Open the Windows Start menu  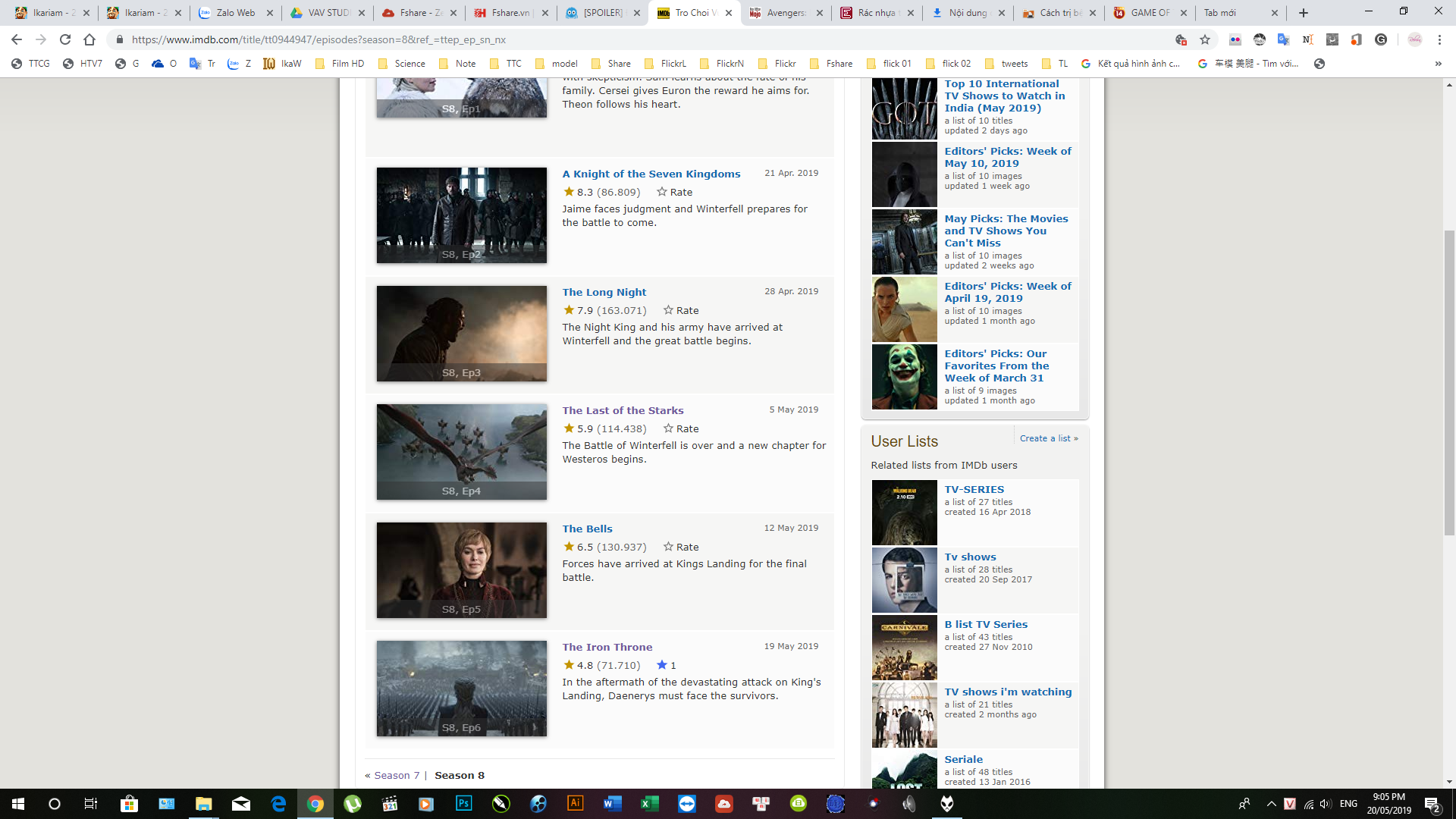(18, 804)
